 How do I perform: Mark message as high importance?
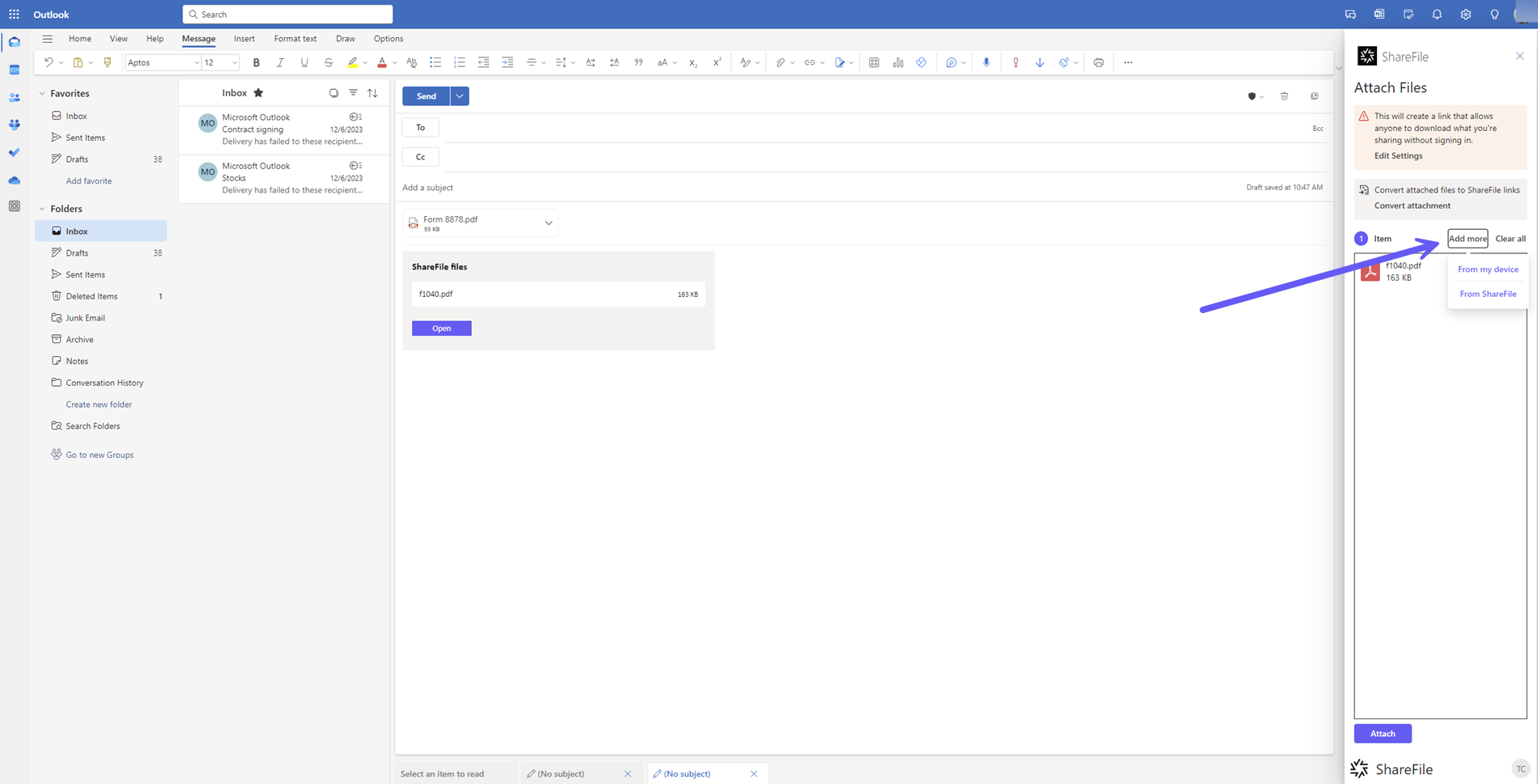point(1016,62)
